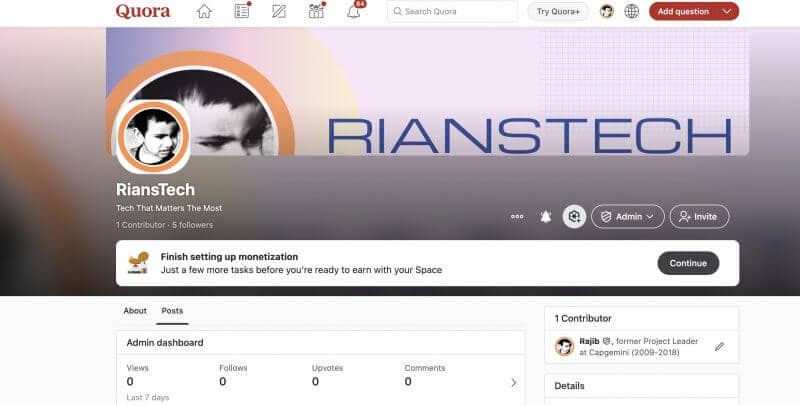Viewport: 800px width, 405px height.
Task: Click the Search Quora field
Action: [452, 11]
